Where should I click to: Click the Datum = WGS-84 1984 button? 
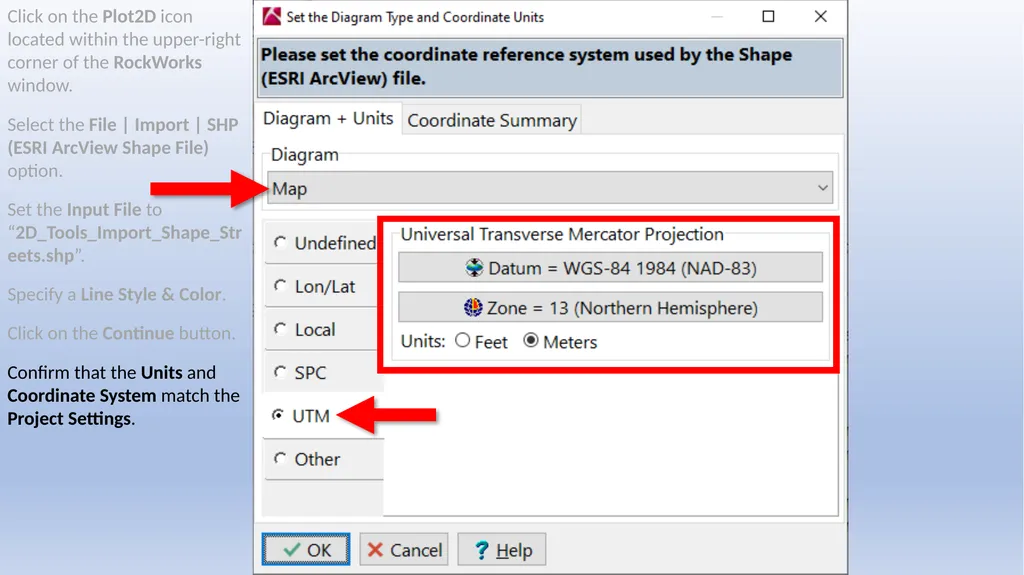coord(611,268)
